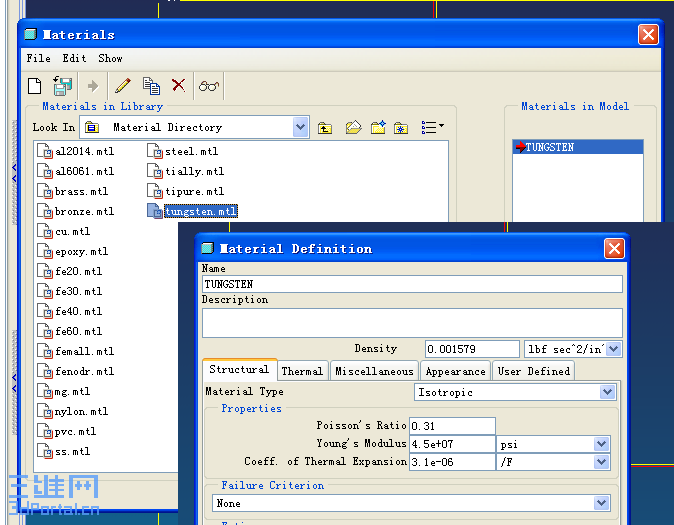Switch to the User Defined tab
This screenshot has width=674, height=525.
coord(533,371)
